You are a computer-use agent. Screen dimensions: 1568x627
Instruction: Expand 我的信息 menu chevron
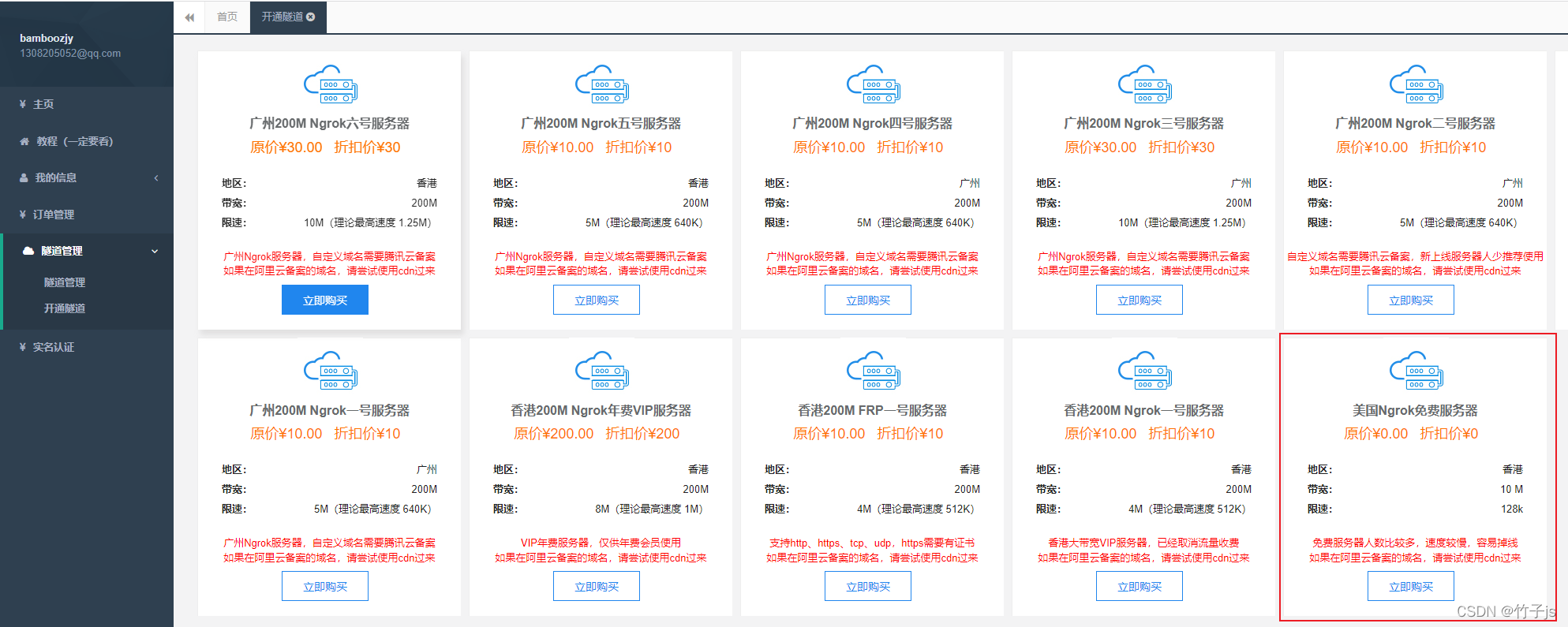(x=156, y=177)
